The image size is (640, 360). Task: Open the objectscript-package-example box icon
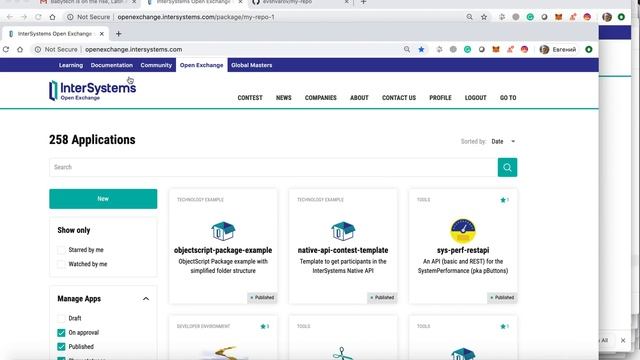[x=223, y=231]
